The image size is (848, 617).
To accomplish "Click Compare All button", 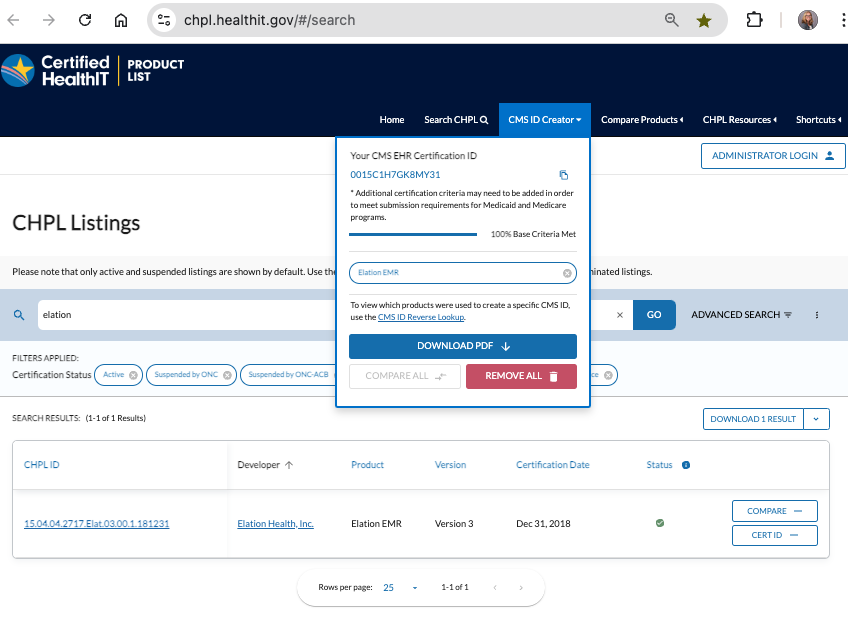I will coord(405,376).
